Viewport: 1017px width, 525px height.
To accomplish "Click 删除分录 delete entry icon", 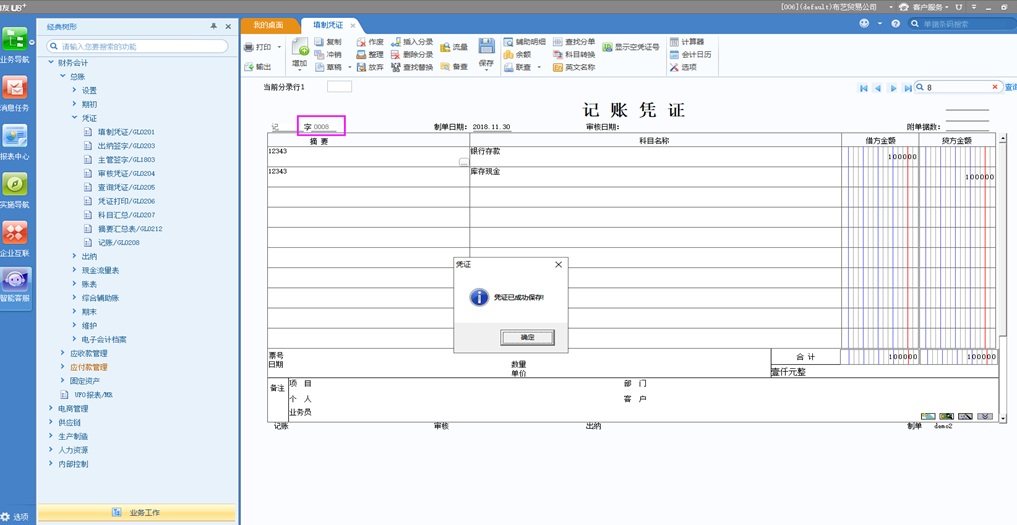I will click(x=396, y=55).
